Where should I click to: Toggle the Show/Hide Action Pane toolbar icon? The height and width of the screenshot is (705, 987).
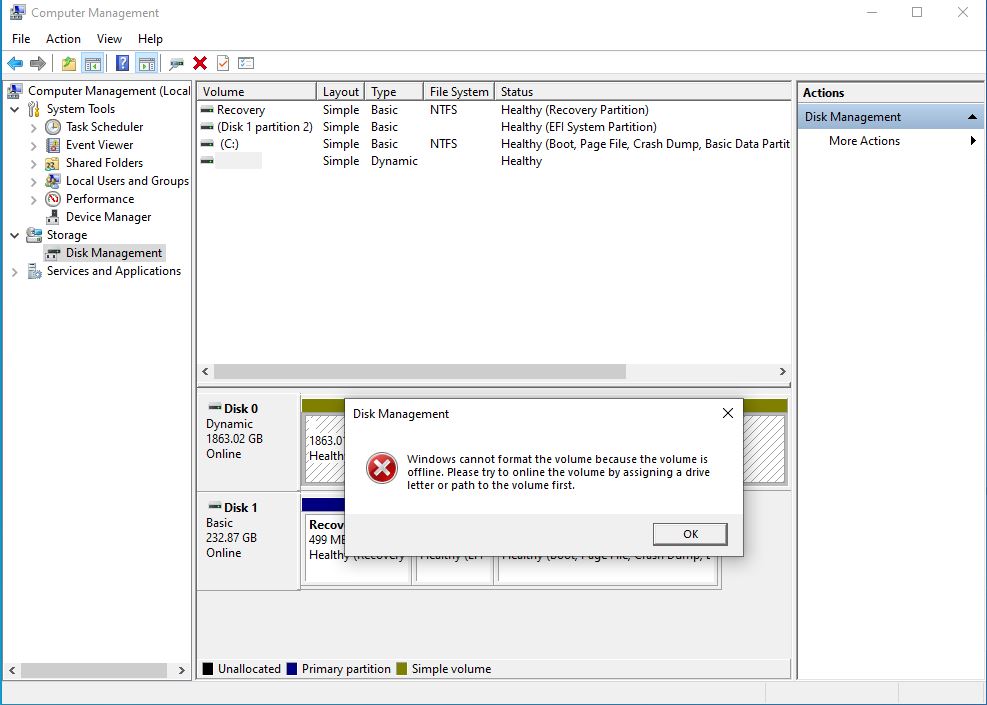(147, 63)
